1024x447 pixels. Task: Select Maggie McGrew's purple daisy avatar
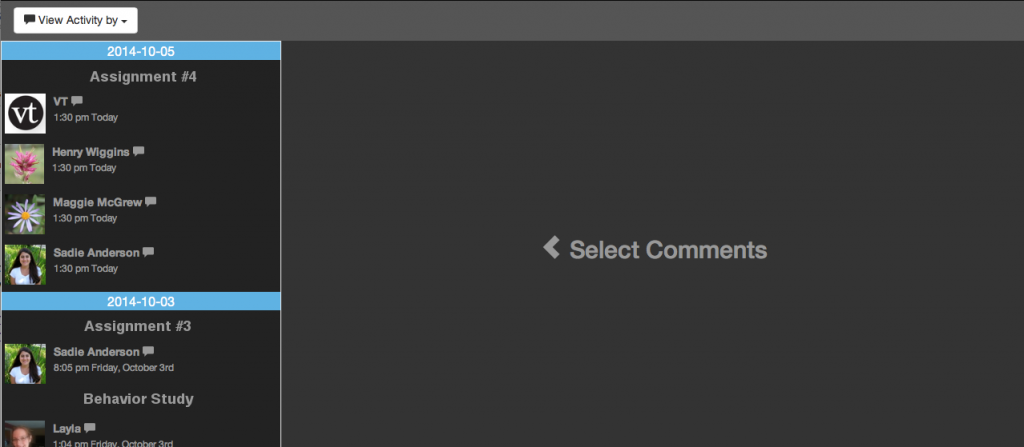(x=25, y=214)
